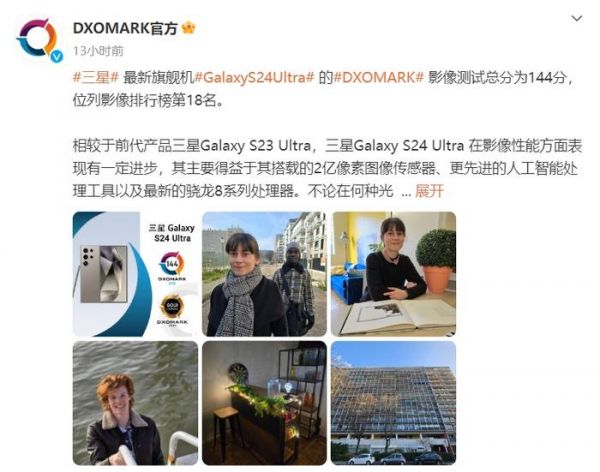Open the Galaxy S24 Ultra score card image

tap(135, 274)
